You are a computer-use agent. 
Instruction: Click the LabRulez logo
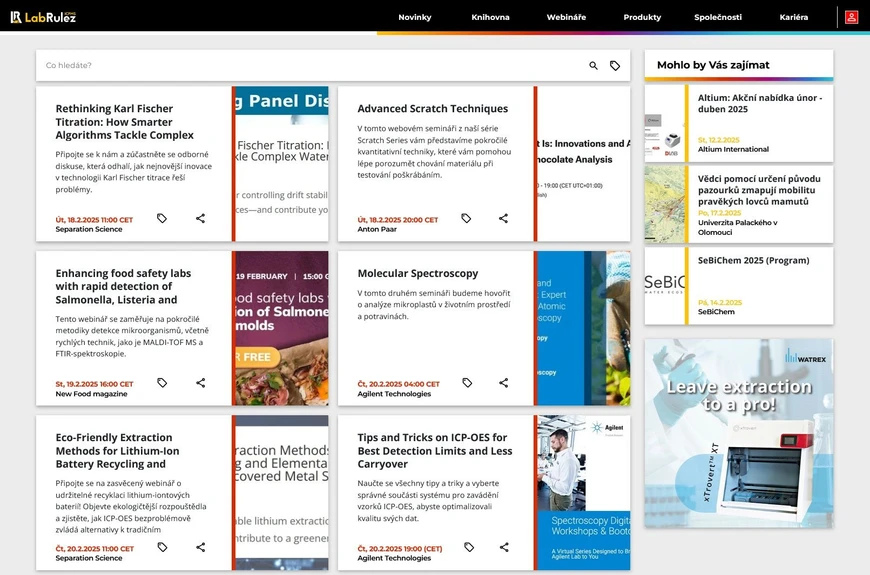click(43, 17)
